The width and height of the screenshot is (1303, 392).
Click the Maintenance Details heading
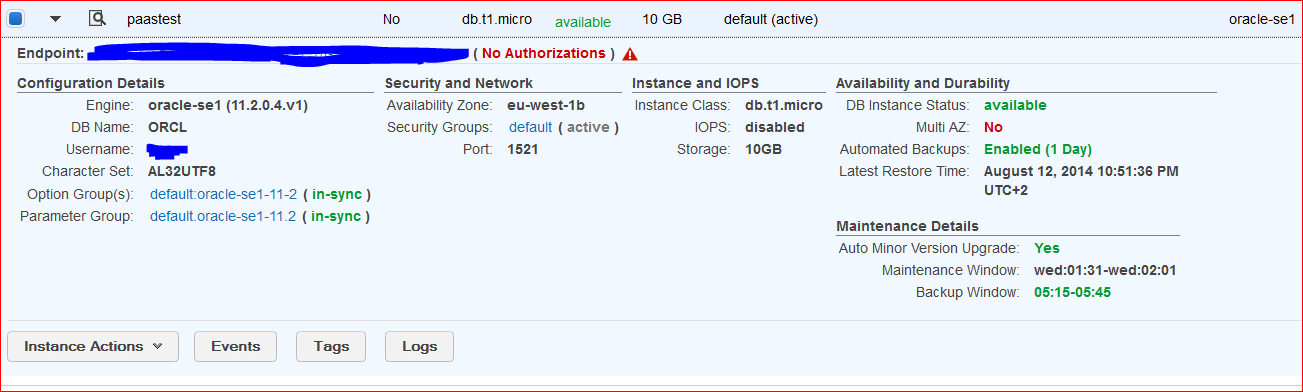(x=907, y=226)
